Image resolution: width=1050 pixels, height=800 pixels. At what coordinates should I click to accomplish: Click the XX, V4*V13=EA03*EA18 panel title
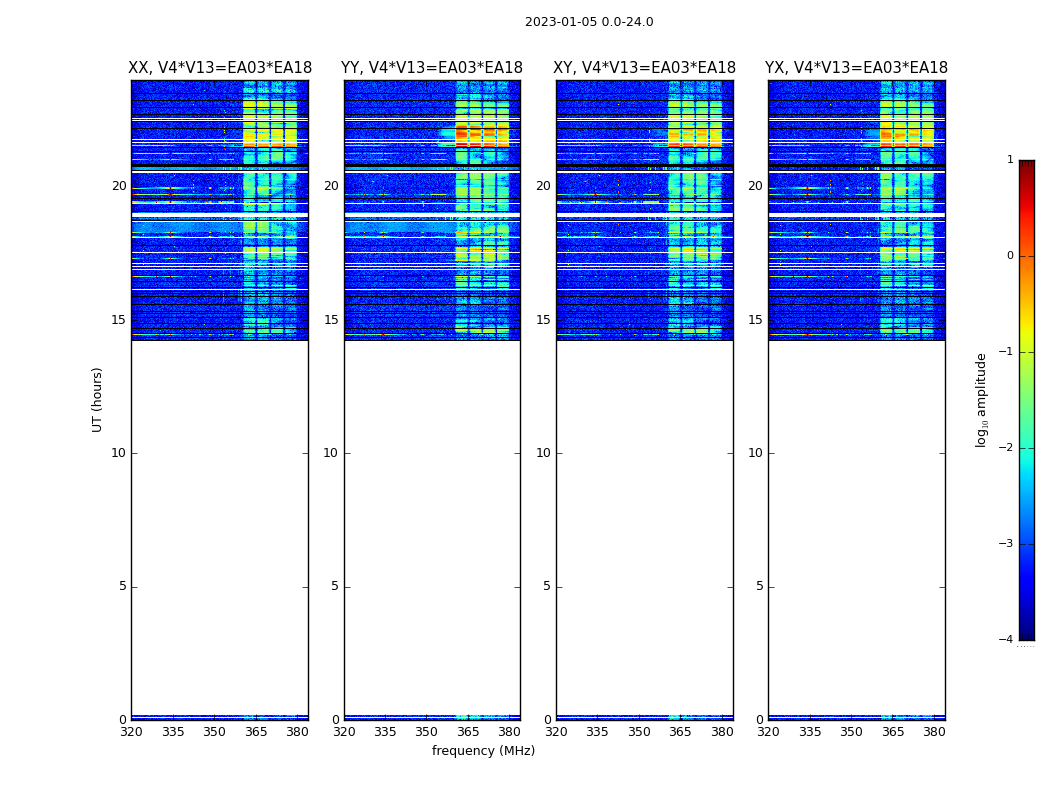220,68
